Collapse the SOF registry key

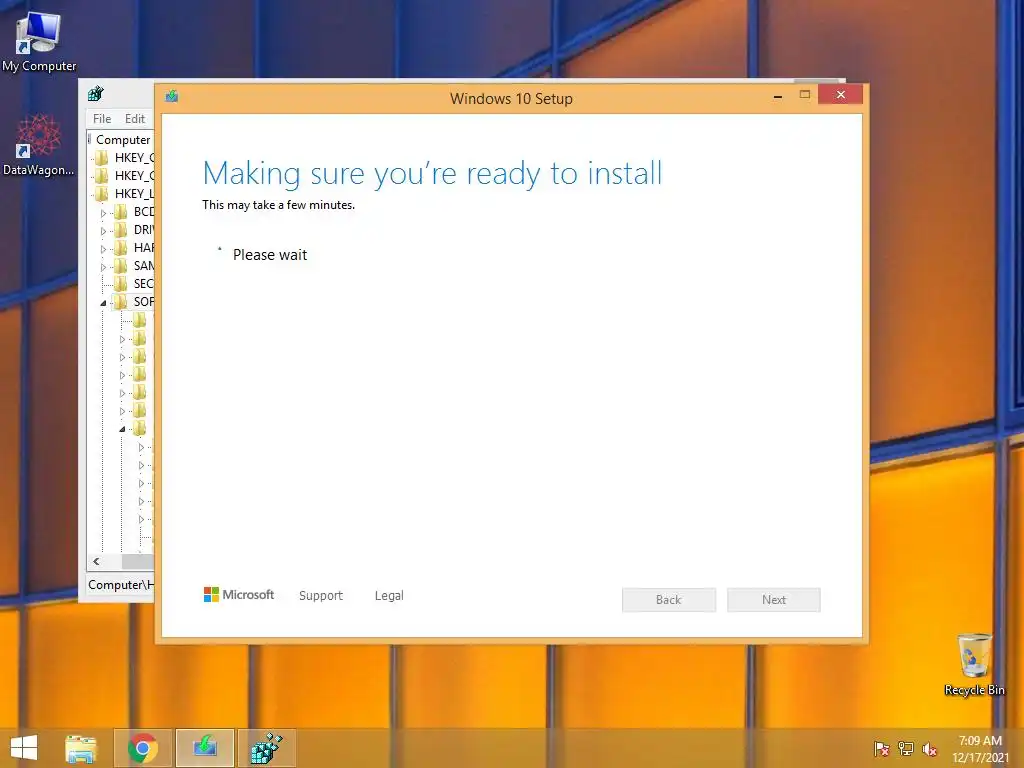[x=103, y=303]
